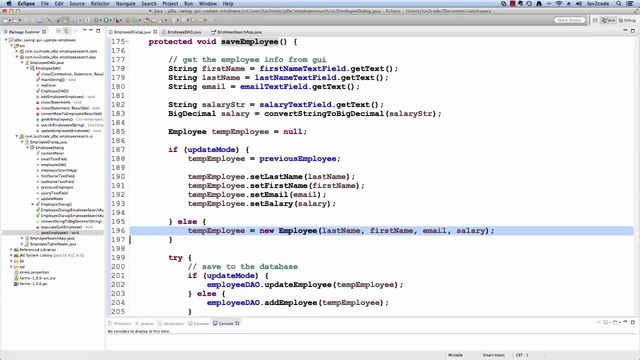Maximize the Package Explorer panel
The image size is (640, 360).
click(98, 31)
